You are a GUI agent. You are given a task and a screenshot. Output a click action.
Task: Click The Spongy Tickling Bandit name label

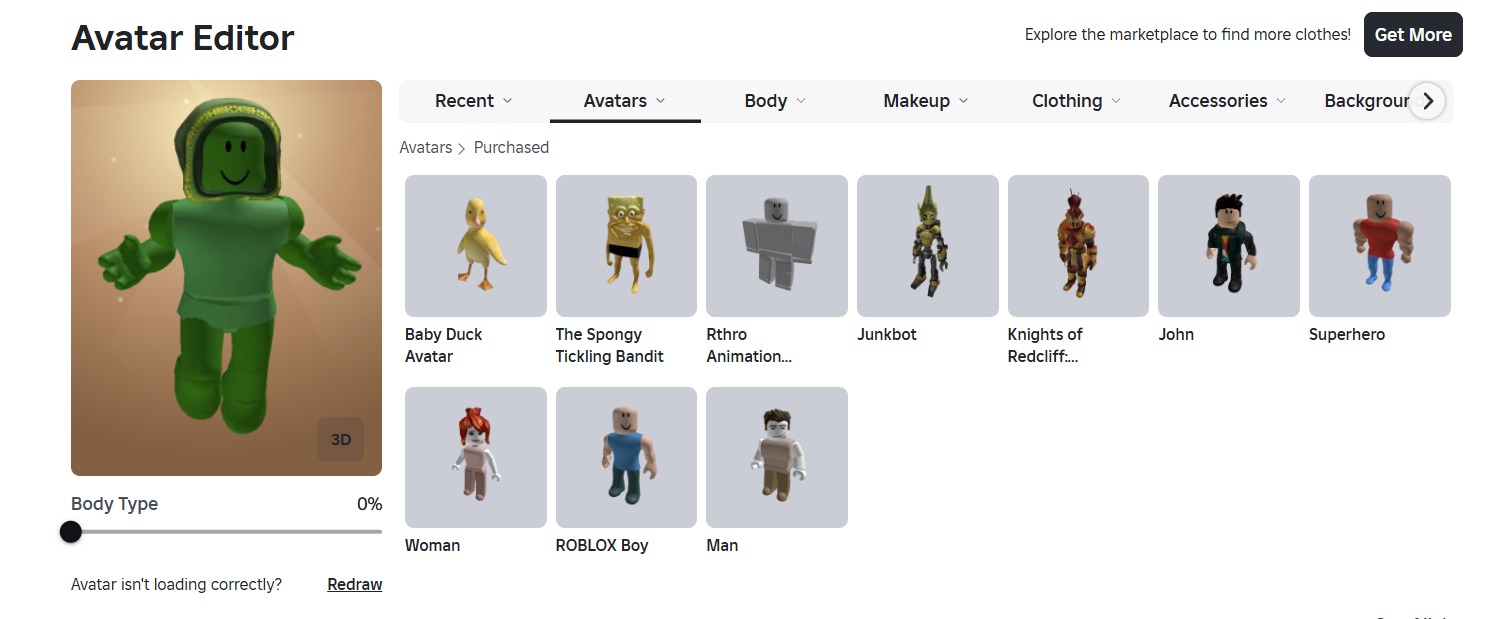(610, 345)
